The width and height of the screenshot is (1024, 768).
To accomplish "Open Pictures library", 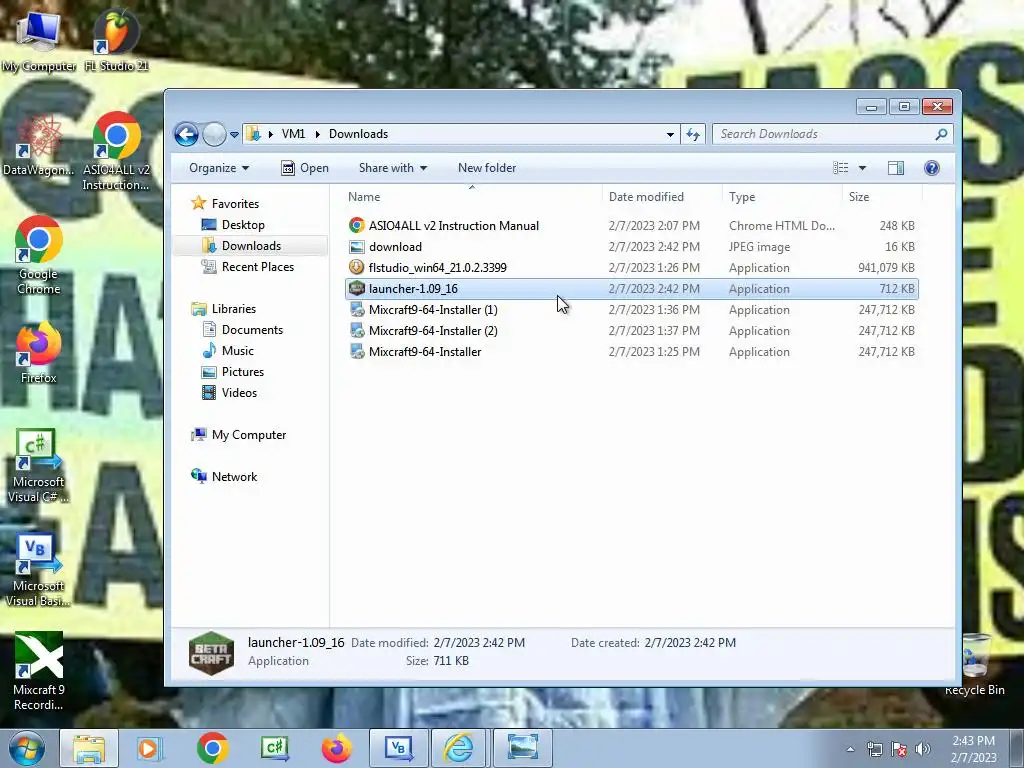I will pos(233,372).
